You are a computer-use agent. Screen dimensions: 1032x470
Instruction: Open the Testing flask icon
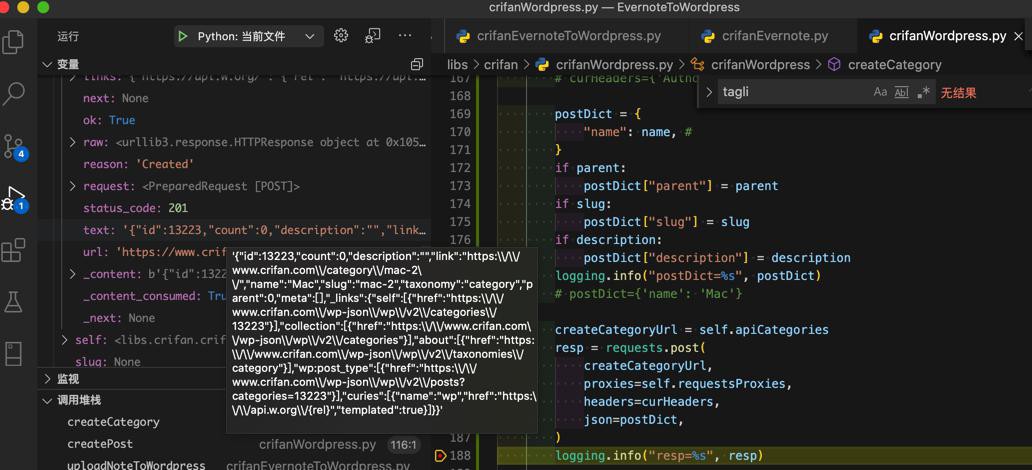click(x=13, y=301)
